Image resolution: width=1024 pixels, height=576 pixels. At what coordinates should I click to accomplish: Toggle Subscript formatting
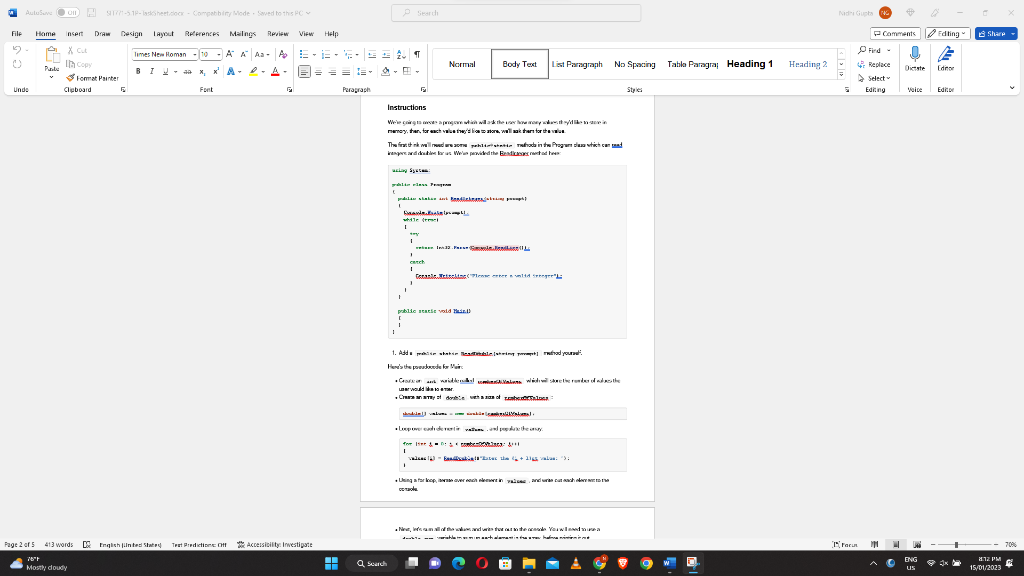coord(202,71)
